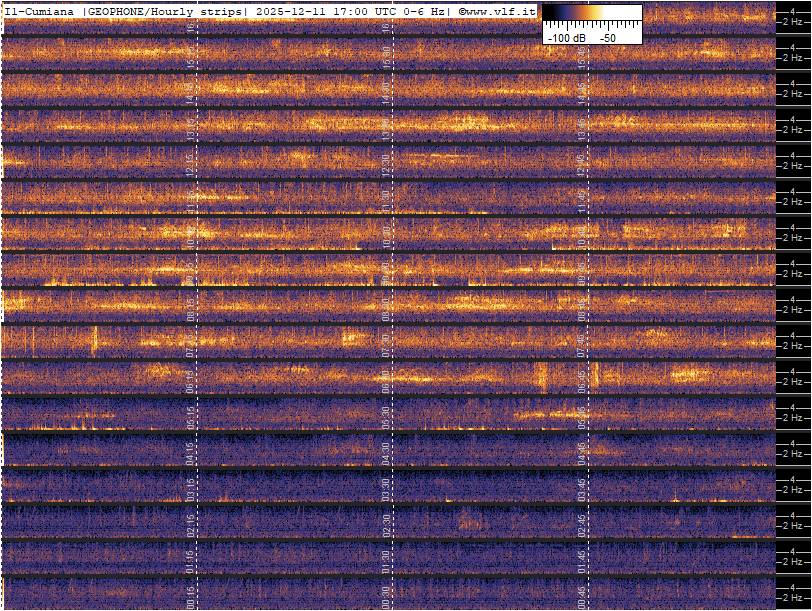Click the dB color scale gradient bar
Image resolution: width=812 pixels, height=611 pixels.
click(592, 14)
